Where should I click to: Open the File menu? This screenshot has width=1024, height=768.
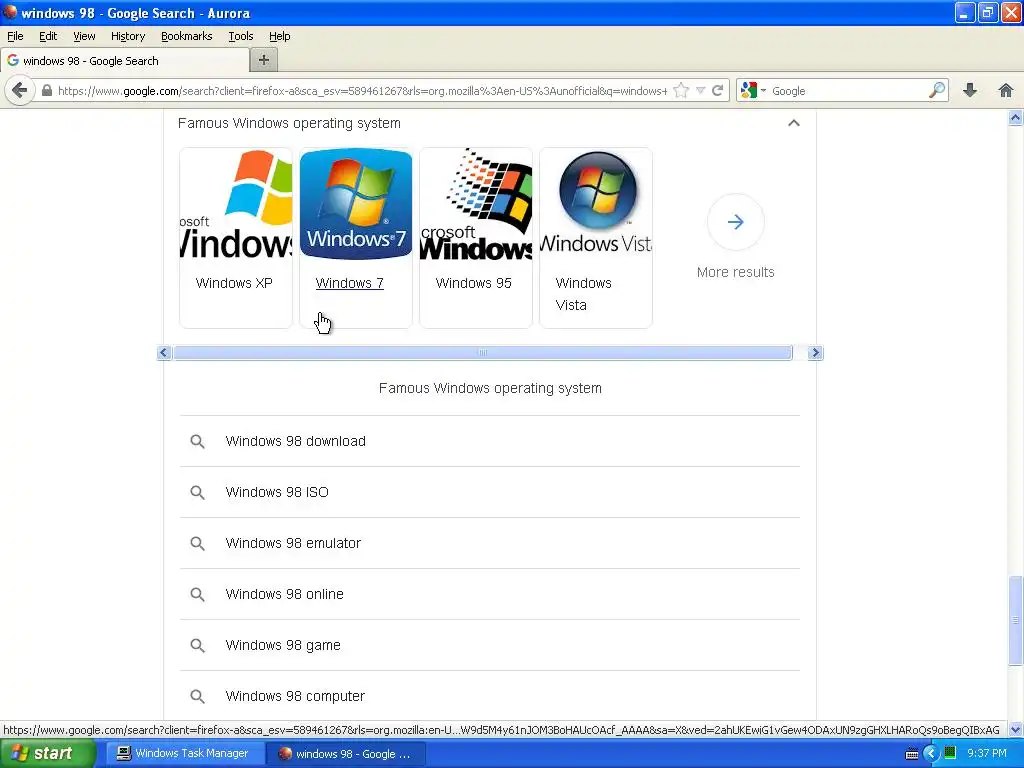[15, 37]
